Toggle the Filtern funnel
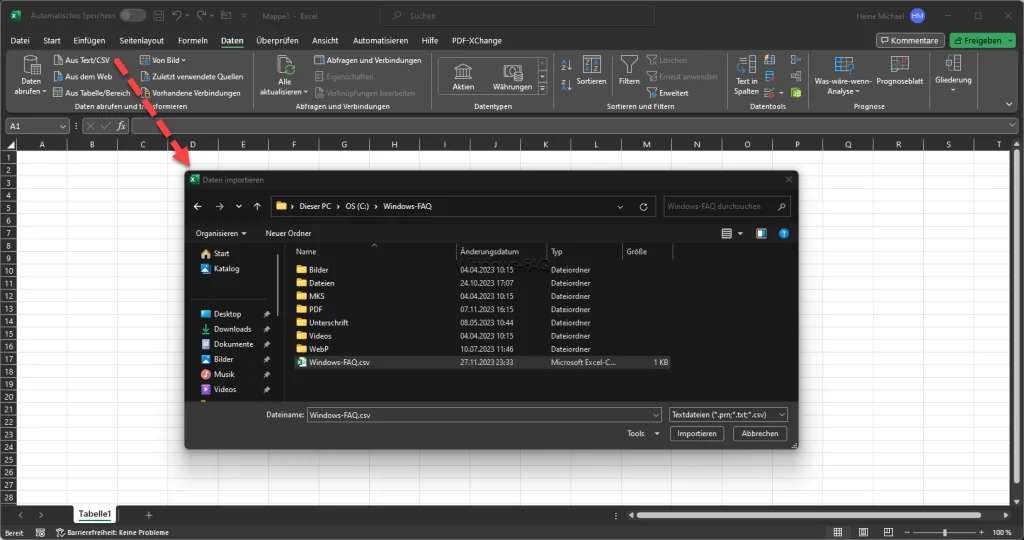The height and width of the screenshot is (540, 1024). (x=629, y=71)
